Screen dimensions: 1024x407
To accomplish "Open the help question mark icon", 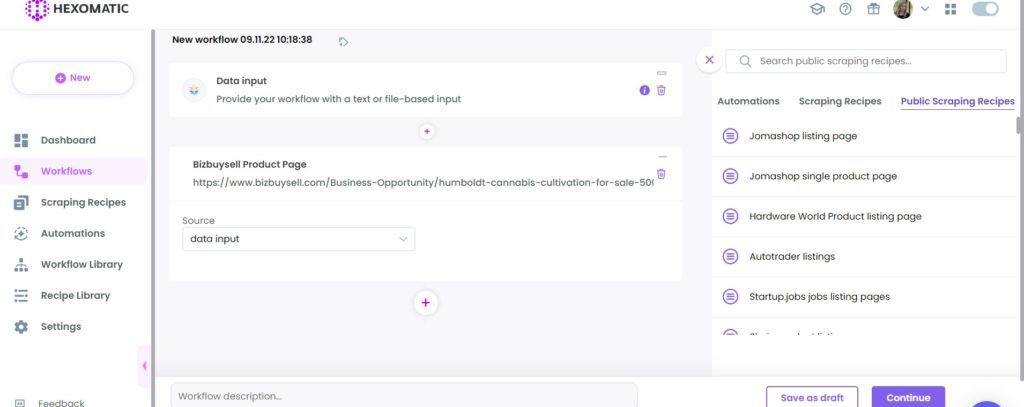I will [845, 9].
